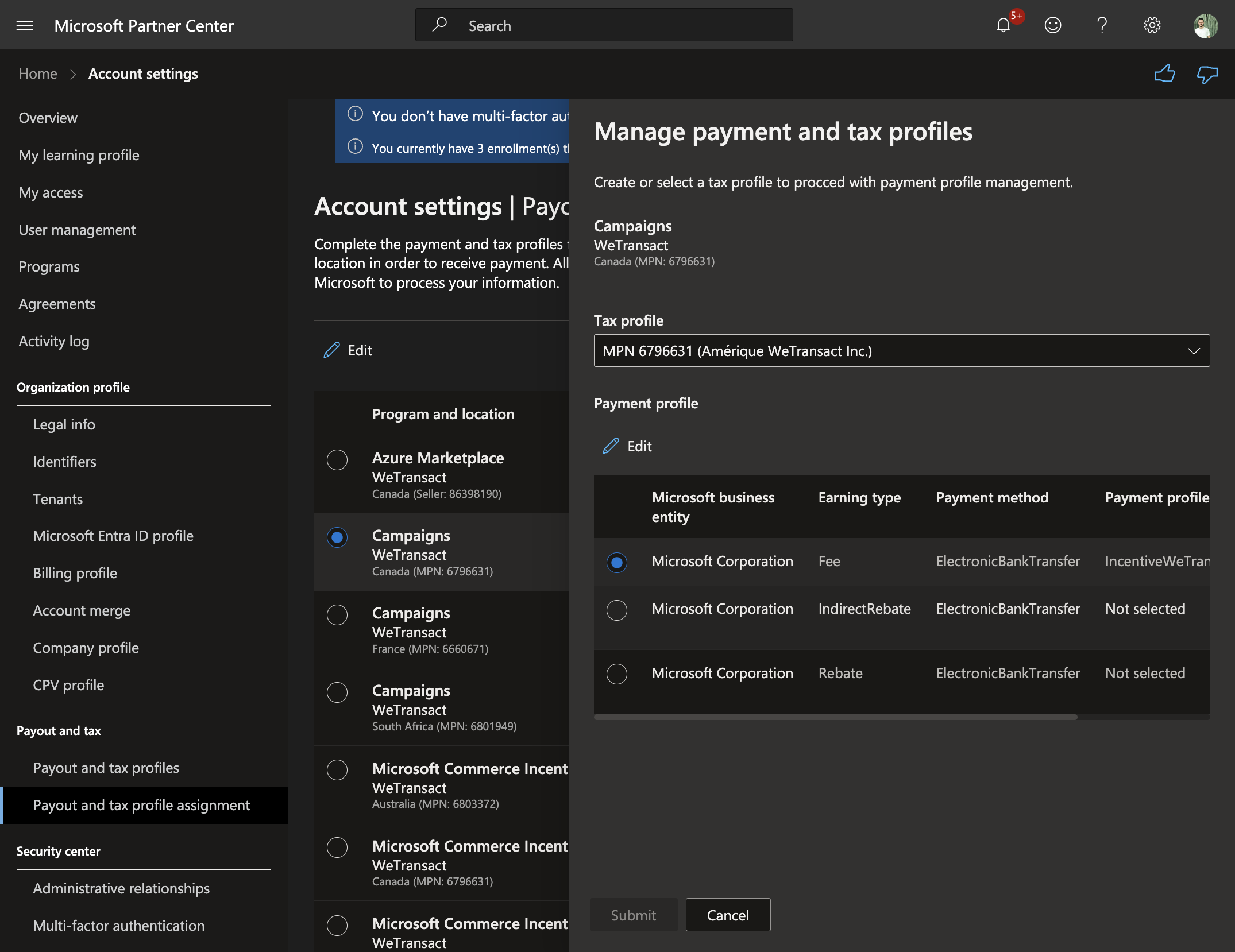Viewport: 1235px width, 952px height.
Task: Click the pencil icon above the program list
Action: tap(331, 350)
